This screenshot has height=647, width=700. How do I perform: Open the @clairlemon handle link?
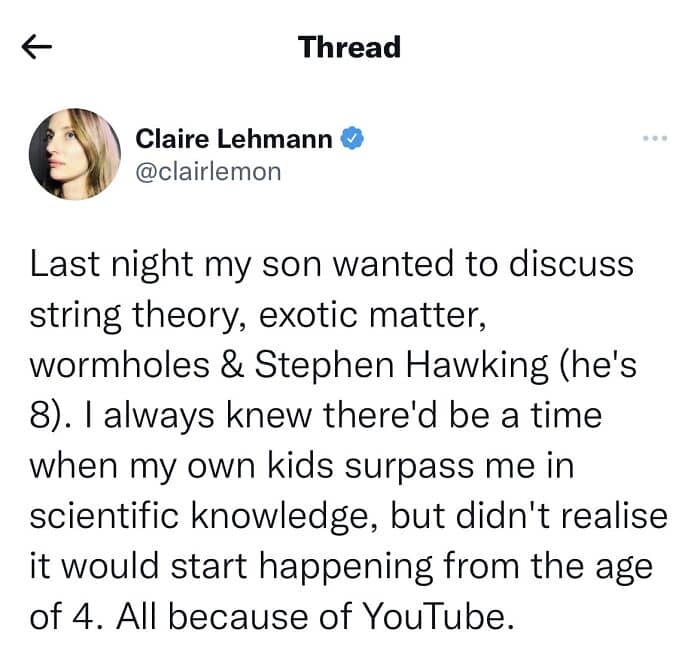click(x=208, y=171)
